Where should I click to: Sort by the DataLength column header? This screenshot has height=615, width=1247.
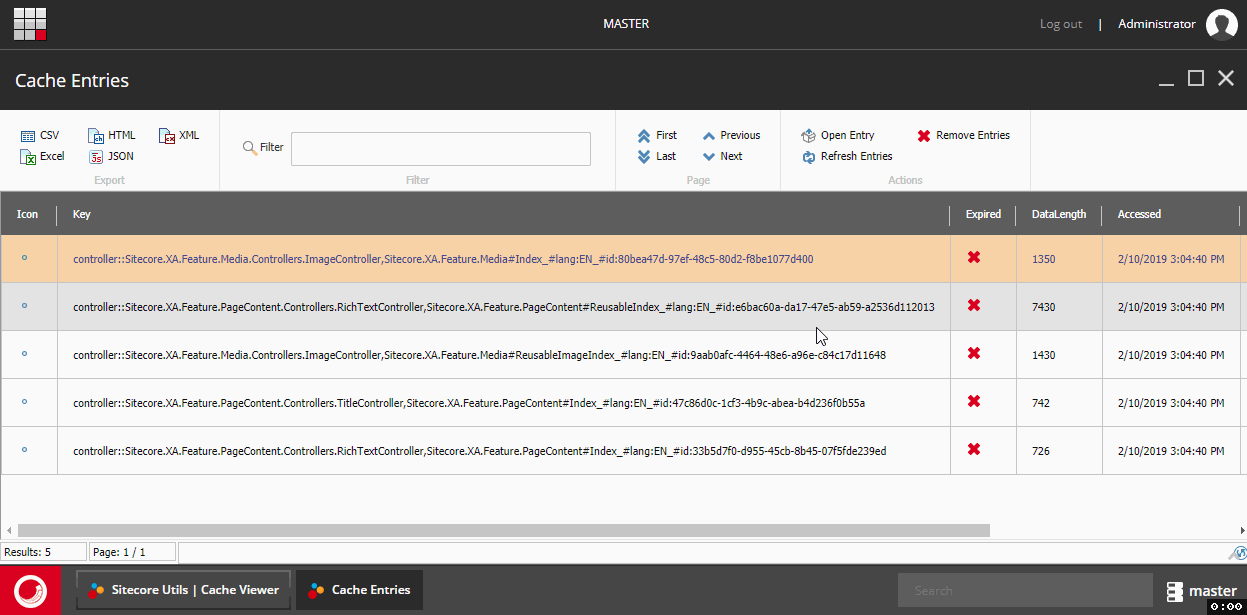1059,214
